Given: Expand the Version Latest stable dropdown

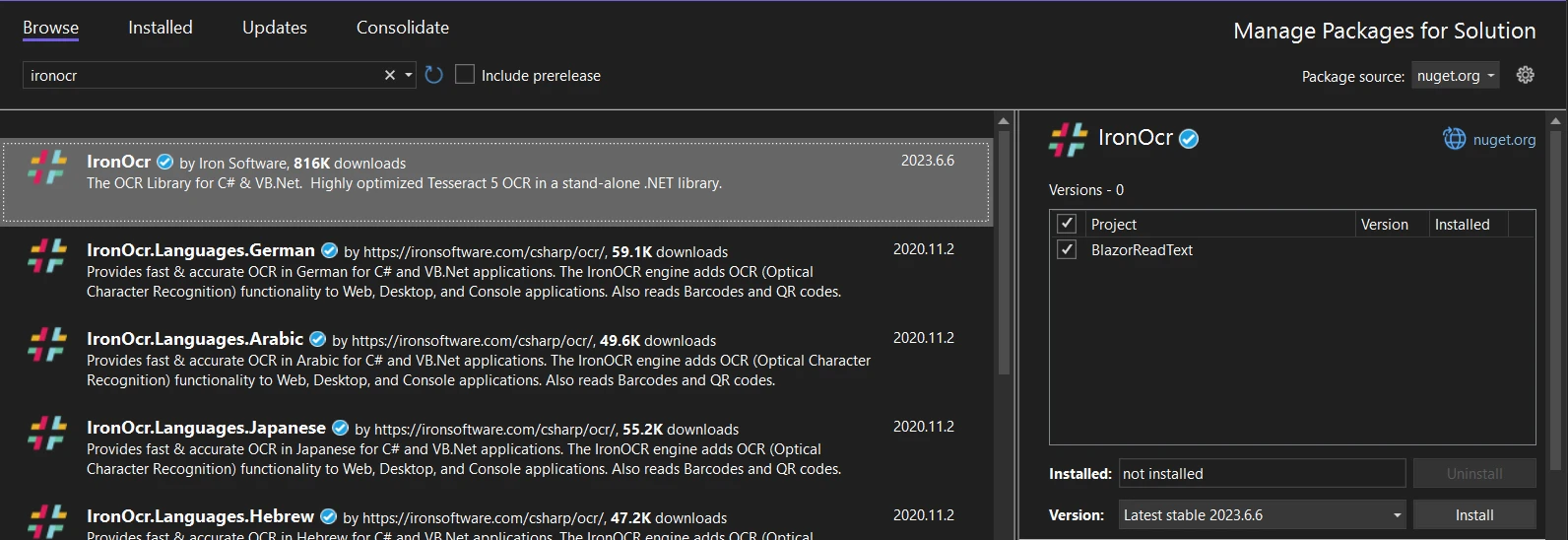Looking at the screenshot, I should 1397,515.
